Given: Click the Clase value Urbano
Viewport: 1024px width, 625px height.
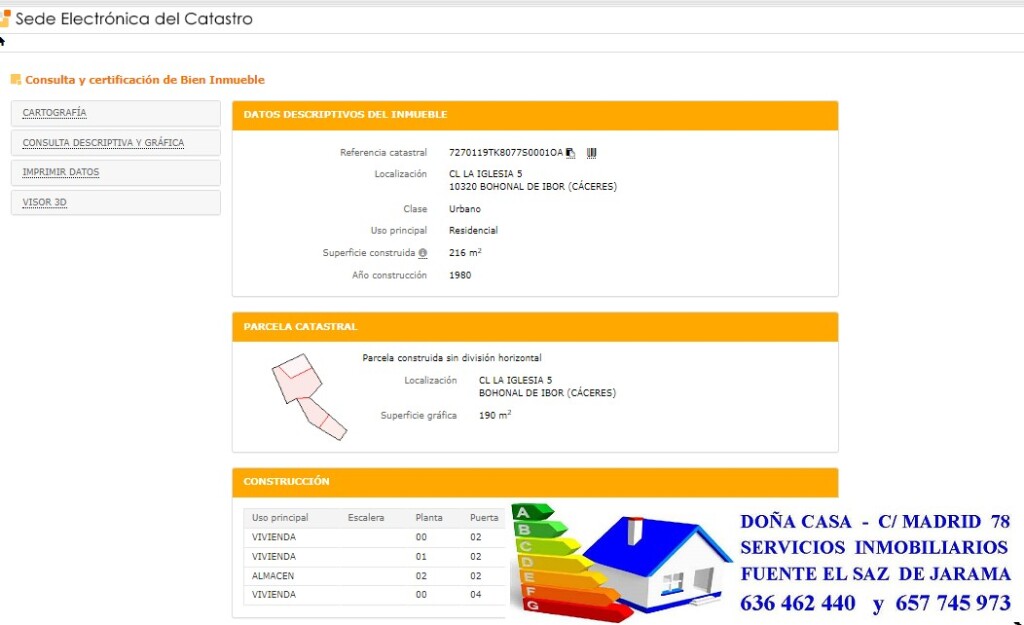Looking at the screenshot, I should point(464,209).
